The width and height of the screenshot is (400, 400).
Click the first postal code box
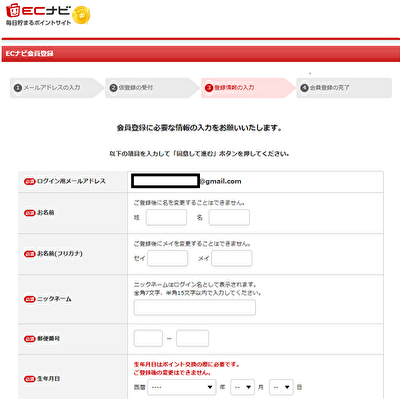tap(148, 339)
